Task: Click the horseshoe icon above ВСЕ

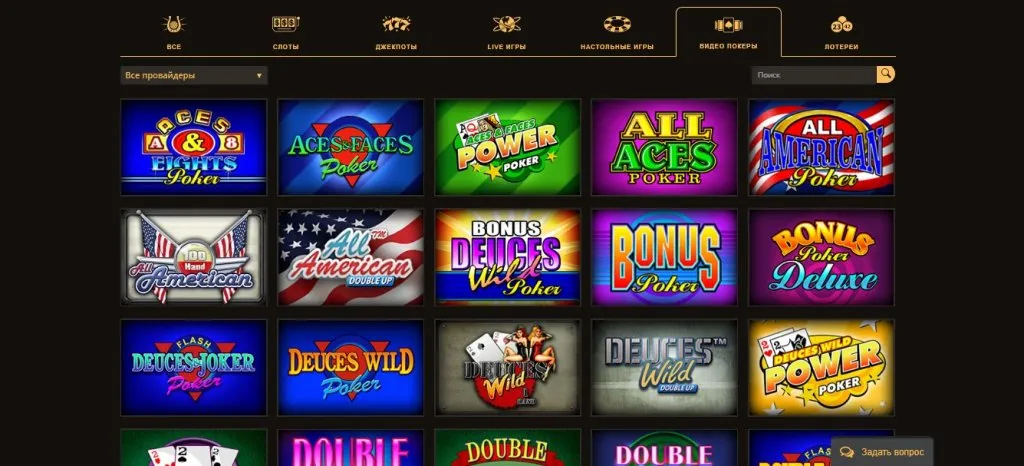Action: coord(173,25)
